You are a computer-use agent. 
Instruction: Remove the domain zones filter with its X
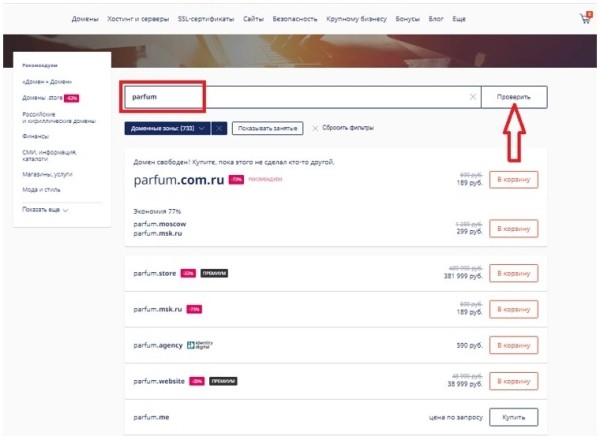click(219, 128)
